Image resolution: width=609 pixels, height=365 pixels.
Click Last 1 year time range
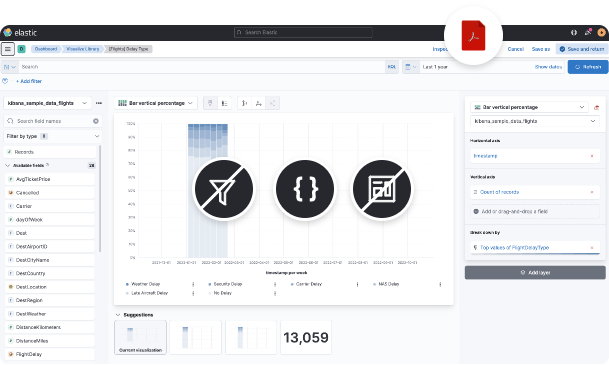click(x=435, y=67)
